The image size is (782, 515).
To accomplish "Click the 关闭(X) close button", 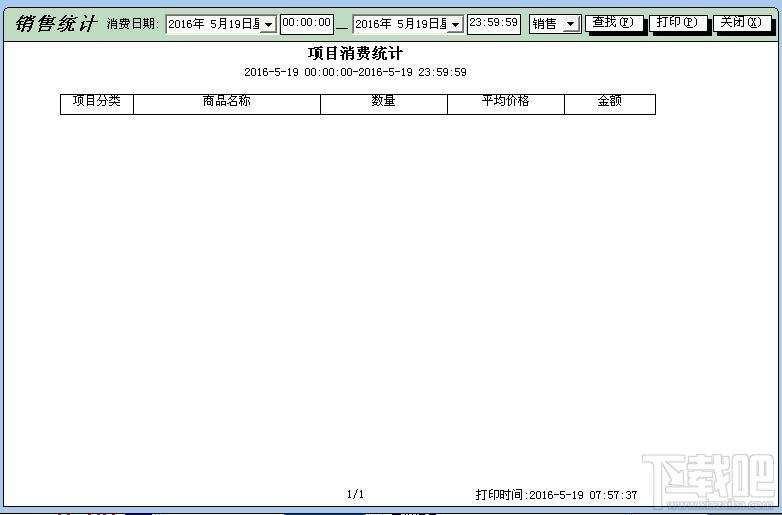I will pos(741,23).
